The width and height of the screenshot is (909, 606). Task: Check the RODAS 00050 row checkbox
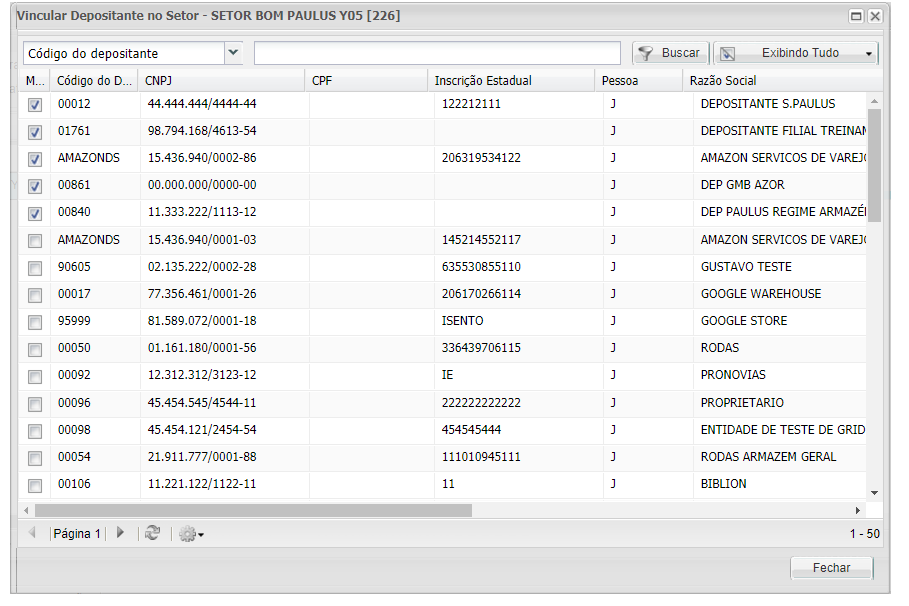tap(35, 349)
